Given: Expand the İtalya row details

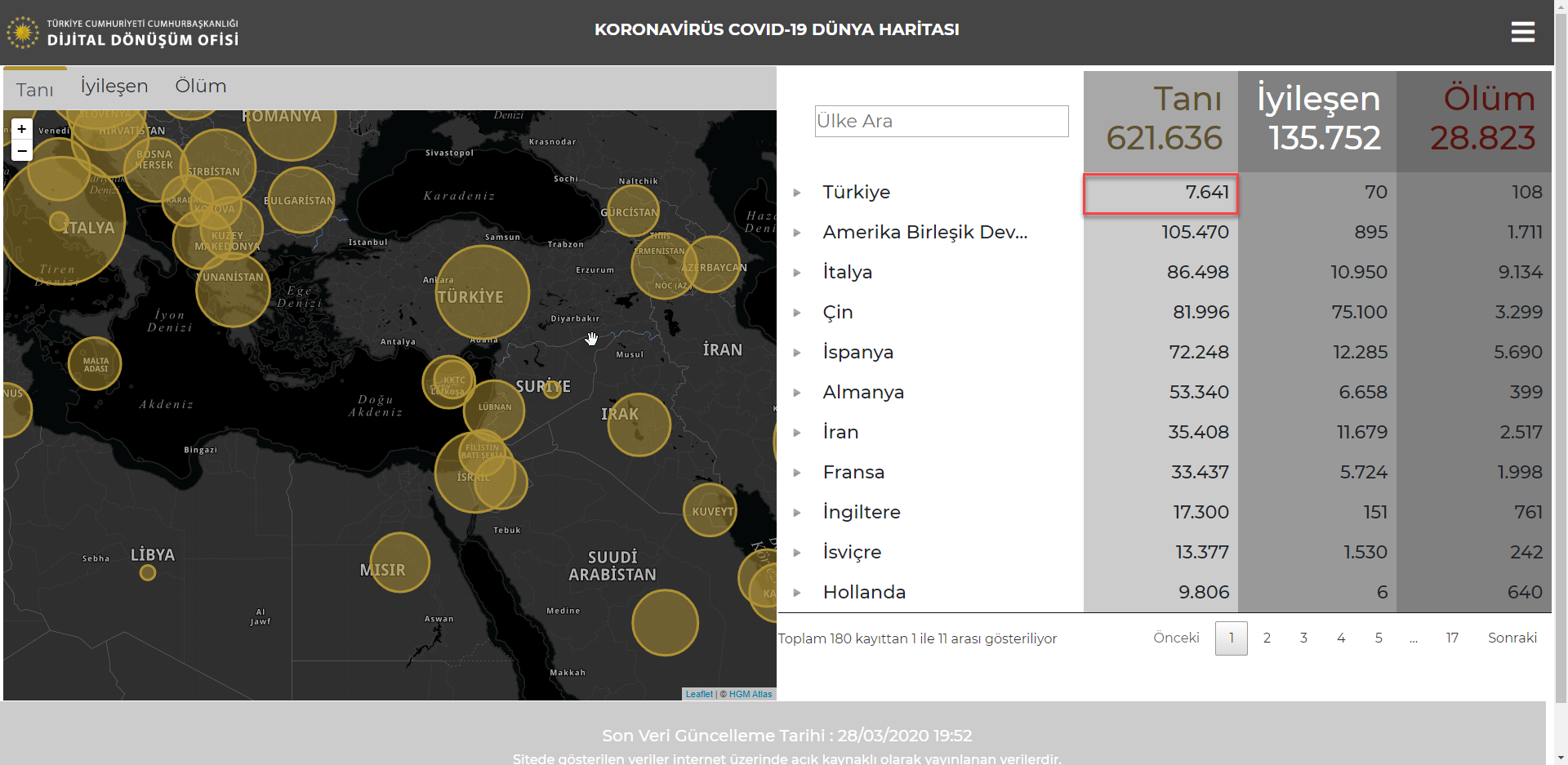Looking at the screenshot, I should (x=797, y=273).
